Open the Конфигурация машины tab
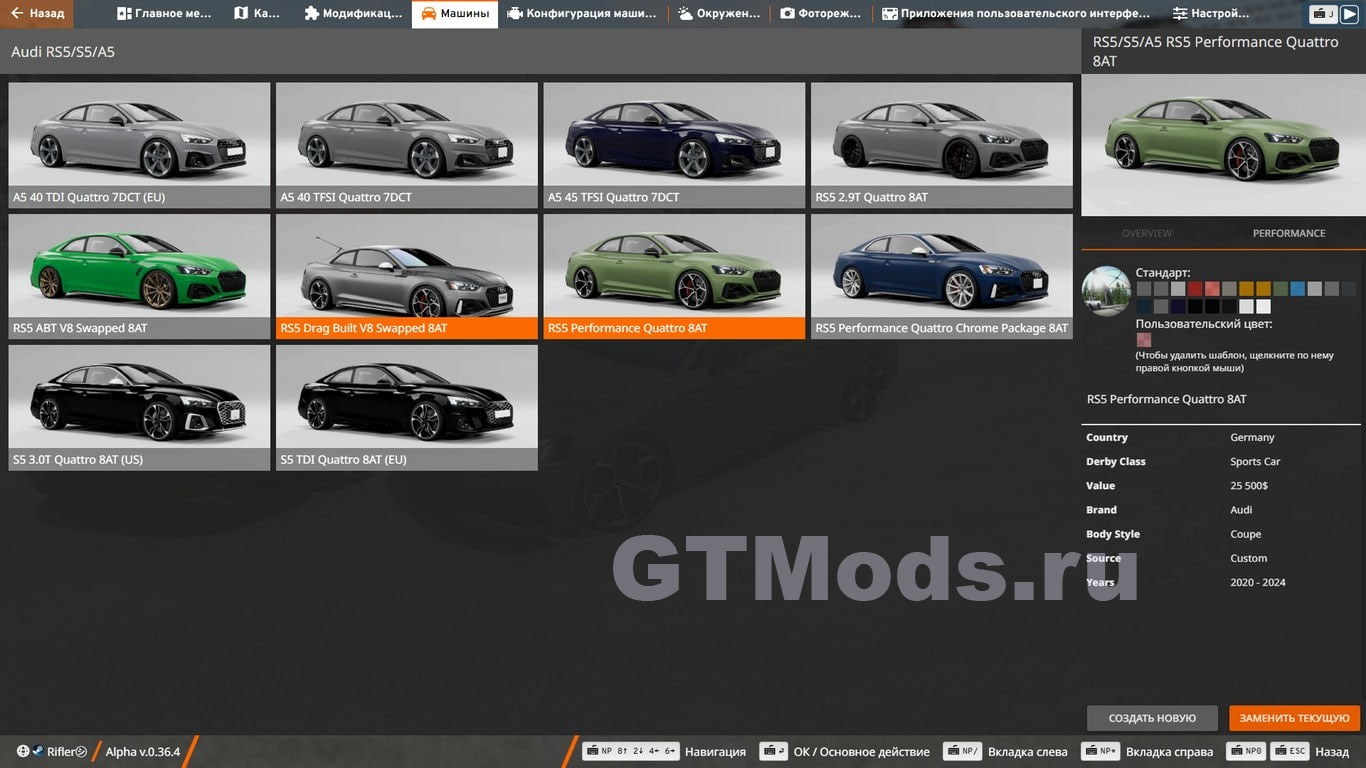This screenshot has height=768, width=1366. point(581,14)
